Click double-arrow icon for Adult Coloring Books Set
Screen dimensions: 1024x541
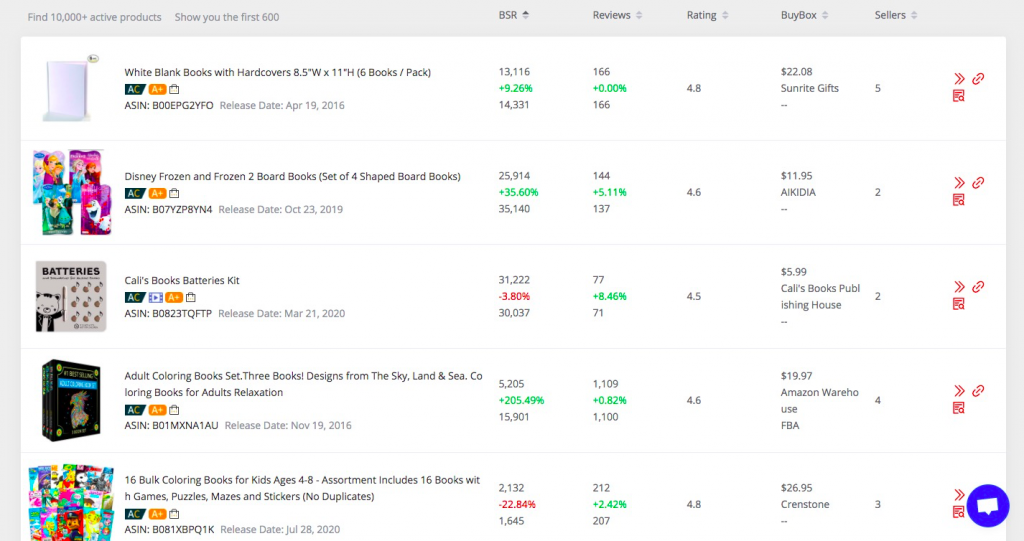[959, 391]
